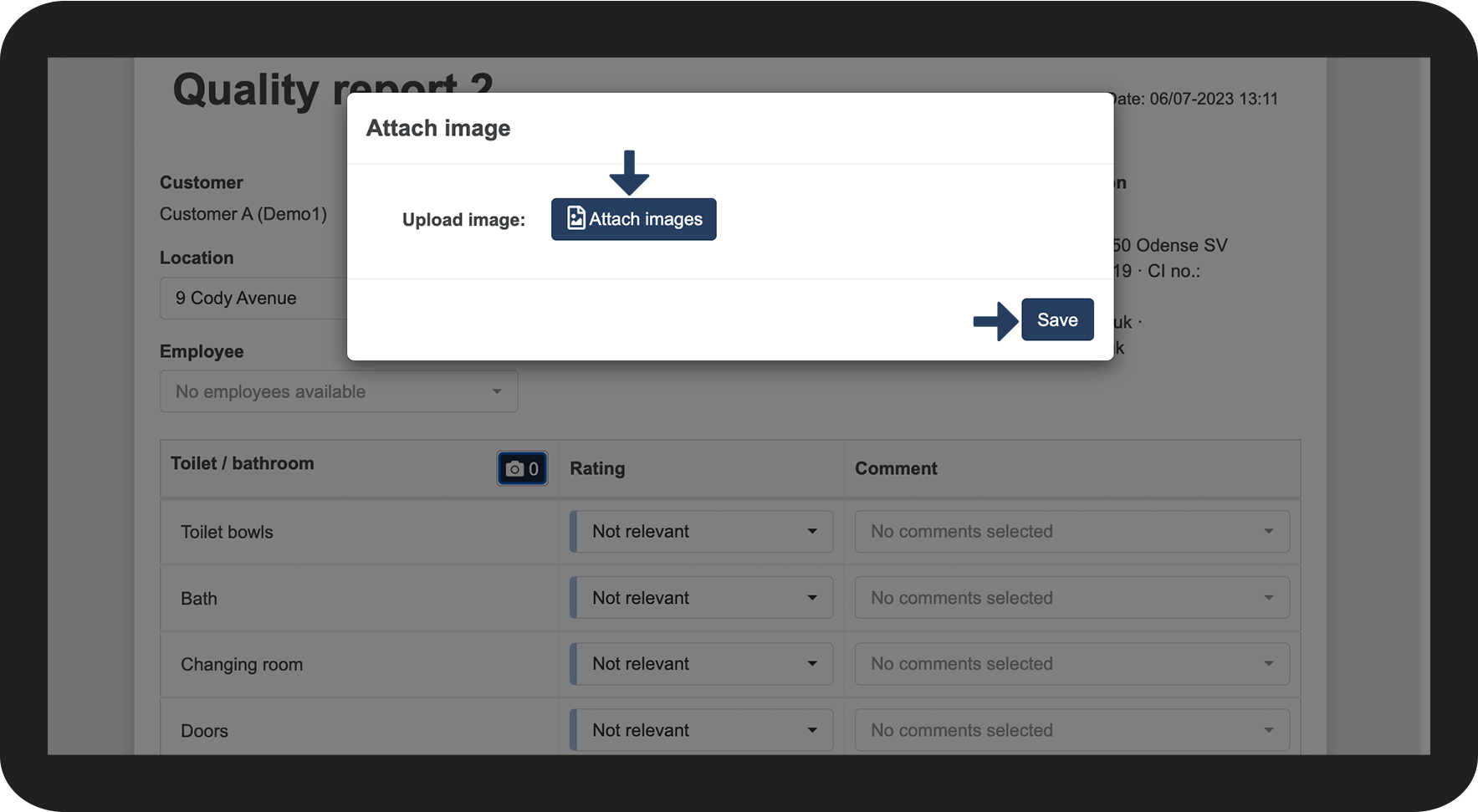Click the Bath row label
1478x812 pixels.
[x=199, y=599]
